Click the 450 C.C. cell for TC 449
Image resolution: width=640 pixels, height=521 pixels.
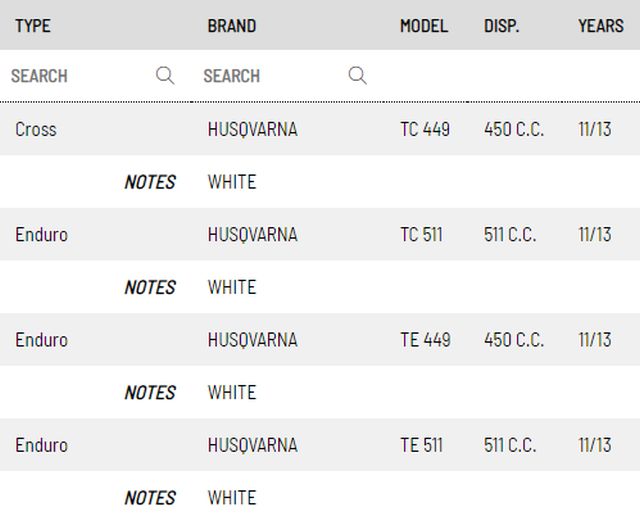coord(514,129)
